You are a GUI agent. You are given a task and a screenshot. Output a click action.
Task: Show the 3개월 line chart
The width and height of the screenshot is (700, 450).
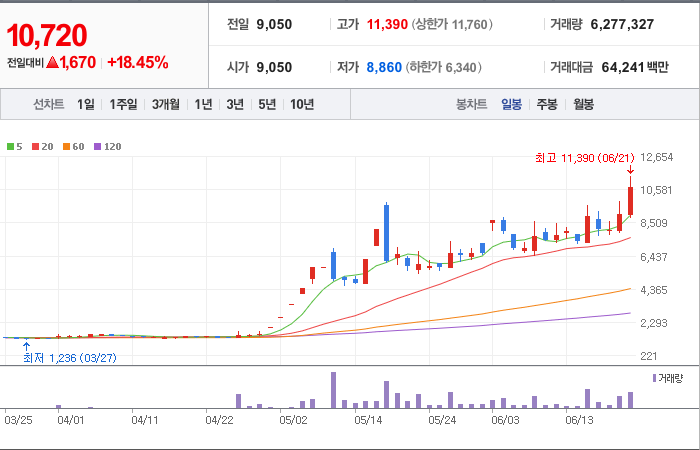coord(166,104)
